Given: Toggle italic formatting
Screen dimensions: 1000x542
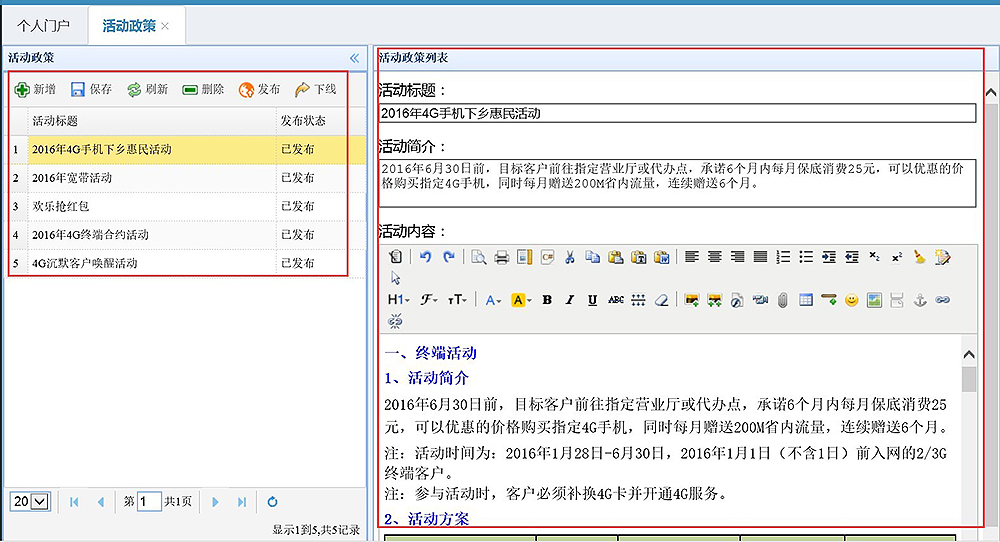Looking at the screenshot, I should click(x=570, y=300).
